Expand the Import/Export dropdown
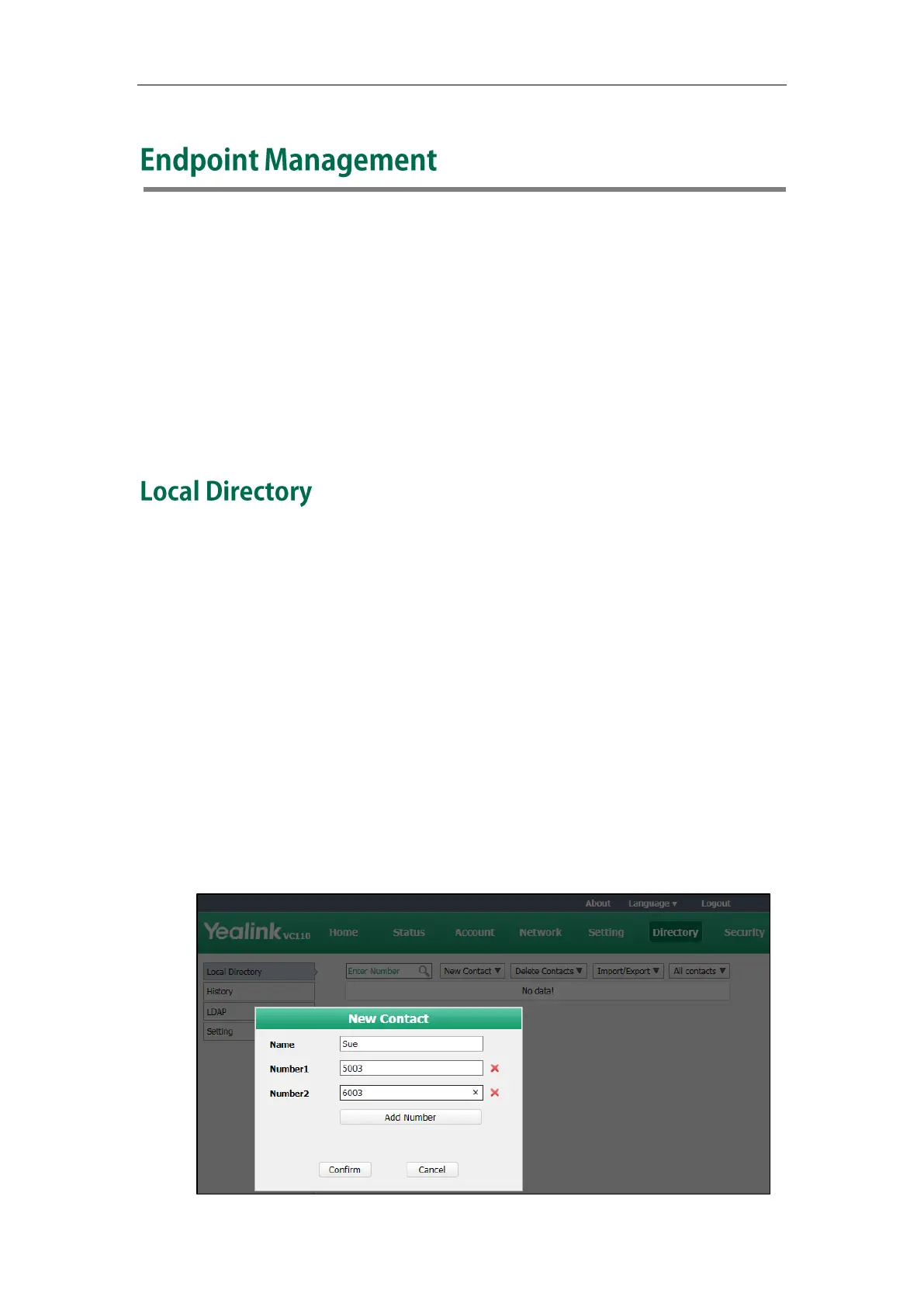The image size is (924, 1307). click(x=628, y=971)
